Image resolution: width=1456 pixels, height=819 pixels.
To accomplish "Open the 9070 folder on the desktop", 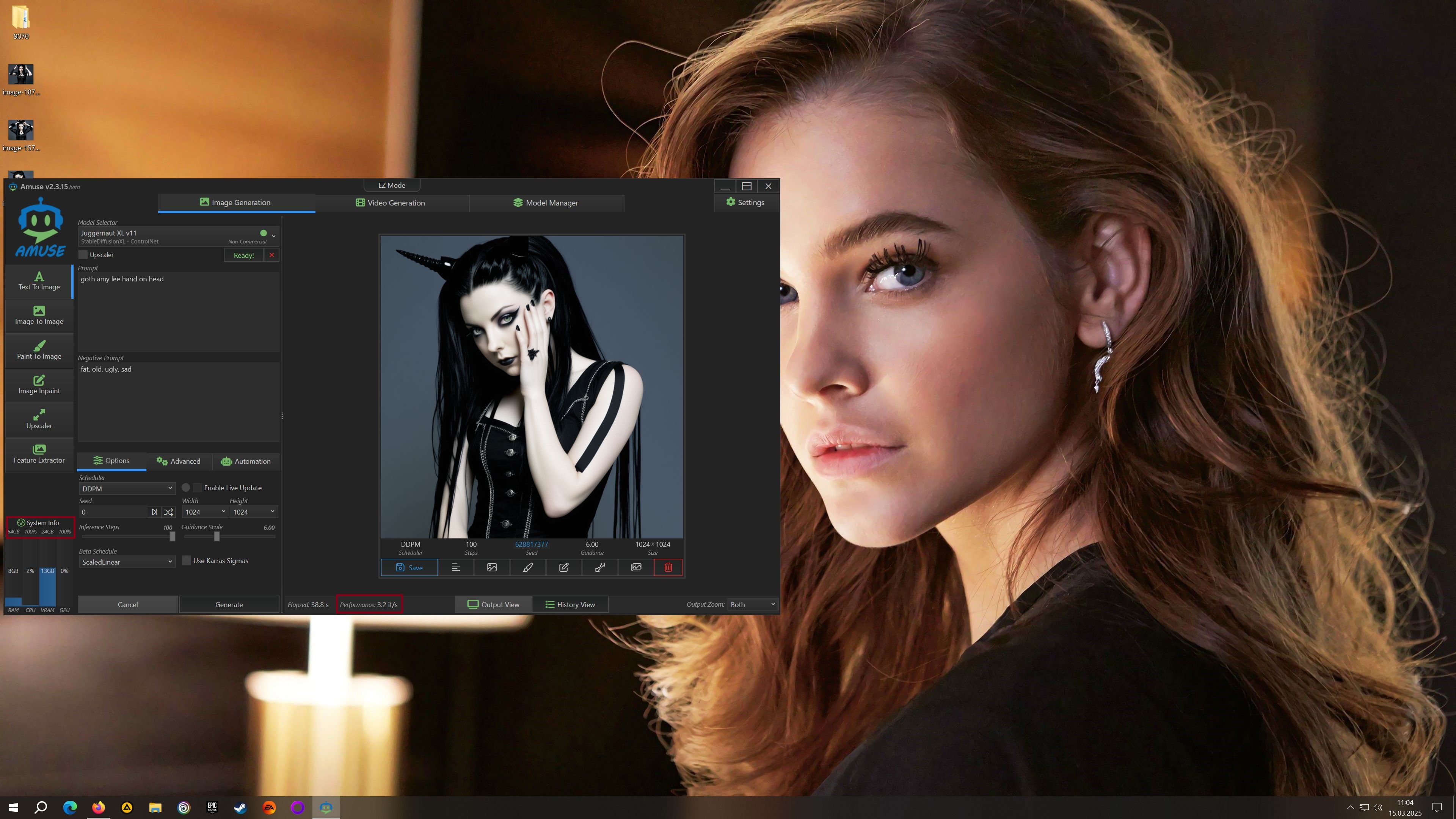I will [21, 23].
